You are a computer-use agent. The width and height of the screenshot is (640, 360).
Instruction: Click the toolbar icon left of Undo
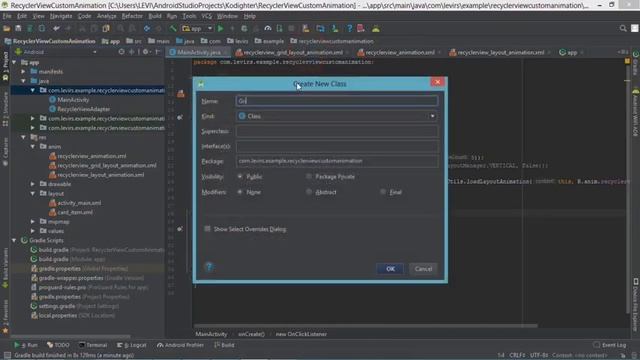(x=42, y=29)
